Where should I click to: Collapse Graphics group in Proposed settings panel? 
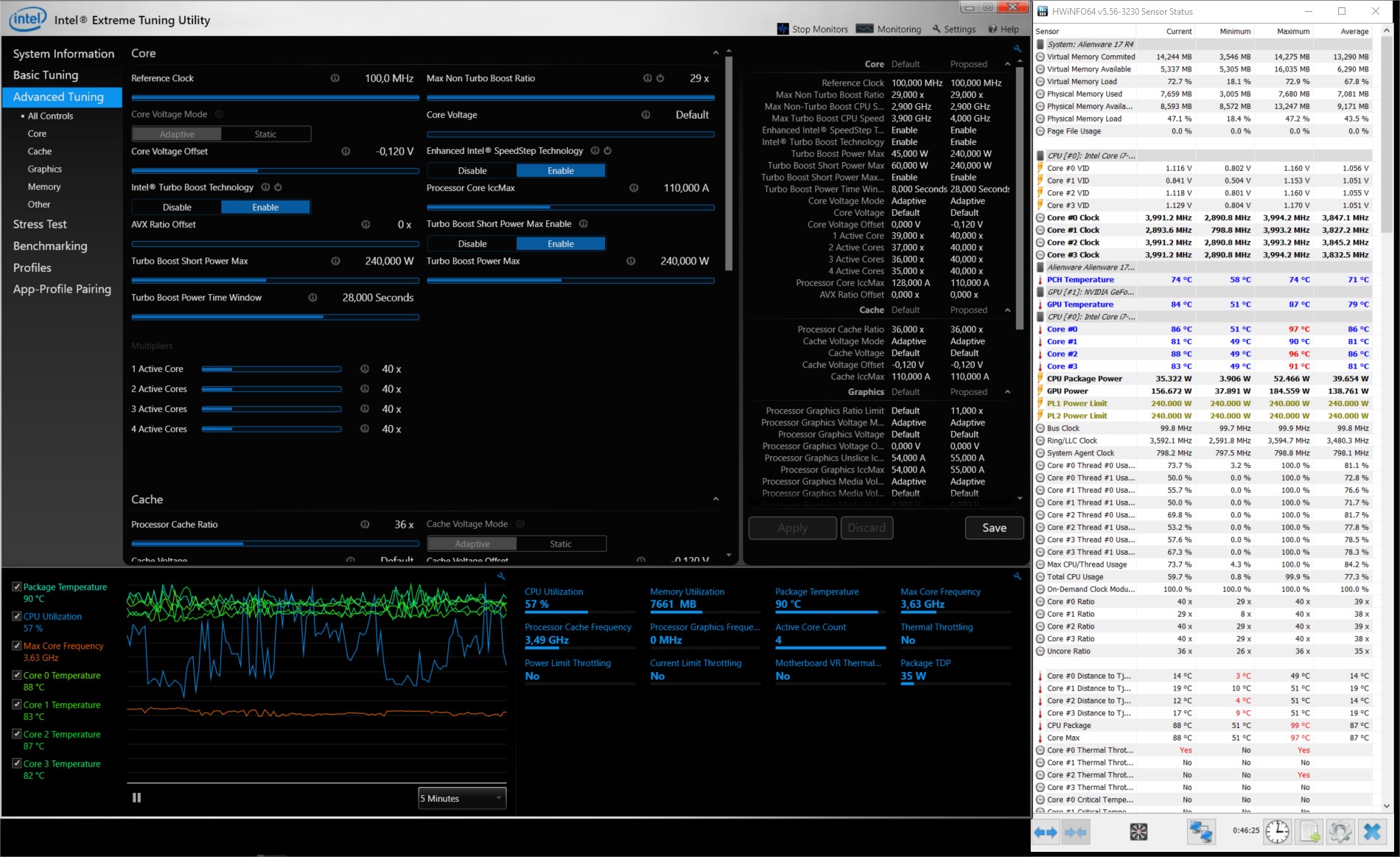coord(1007,392)
